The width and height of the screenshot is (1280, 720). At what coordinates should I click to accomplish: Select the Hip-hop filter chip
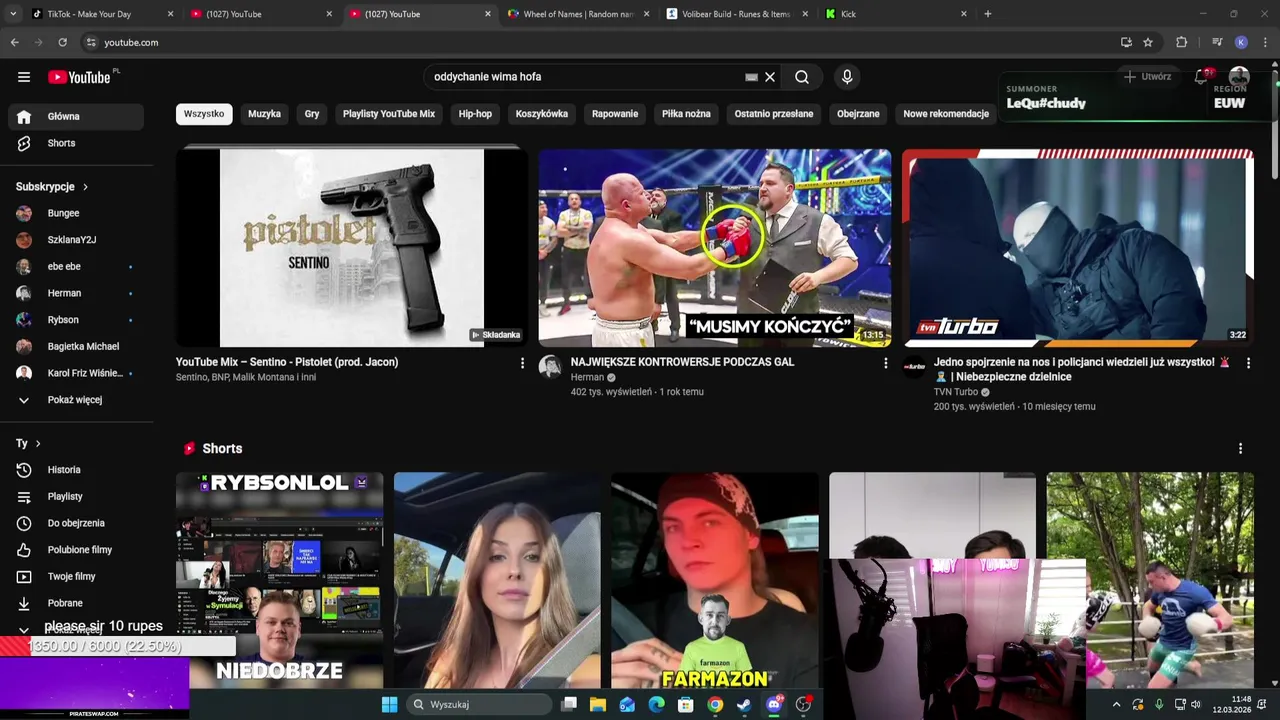(475, 114)
